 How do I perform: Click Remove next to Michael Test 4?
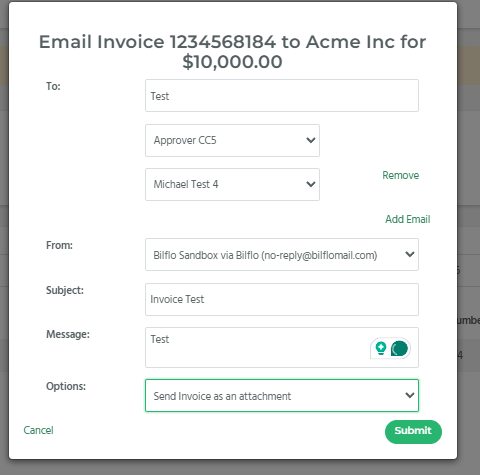click(x=400, y=175)
